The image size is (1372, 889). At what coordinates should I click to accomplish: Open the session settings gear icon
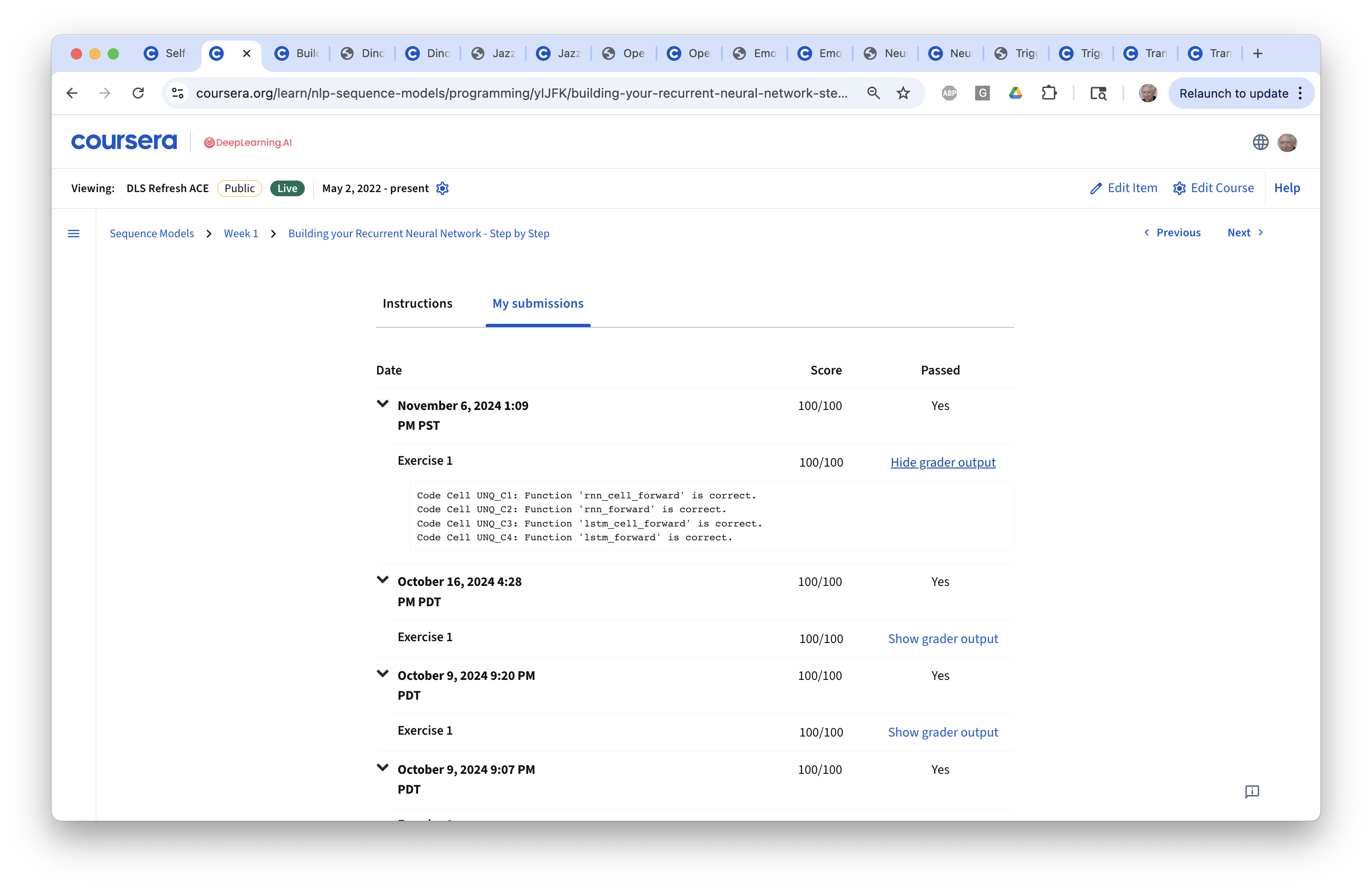point(442,189)
